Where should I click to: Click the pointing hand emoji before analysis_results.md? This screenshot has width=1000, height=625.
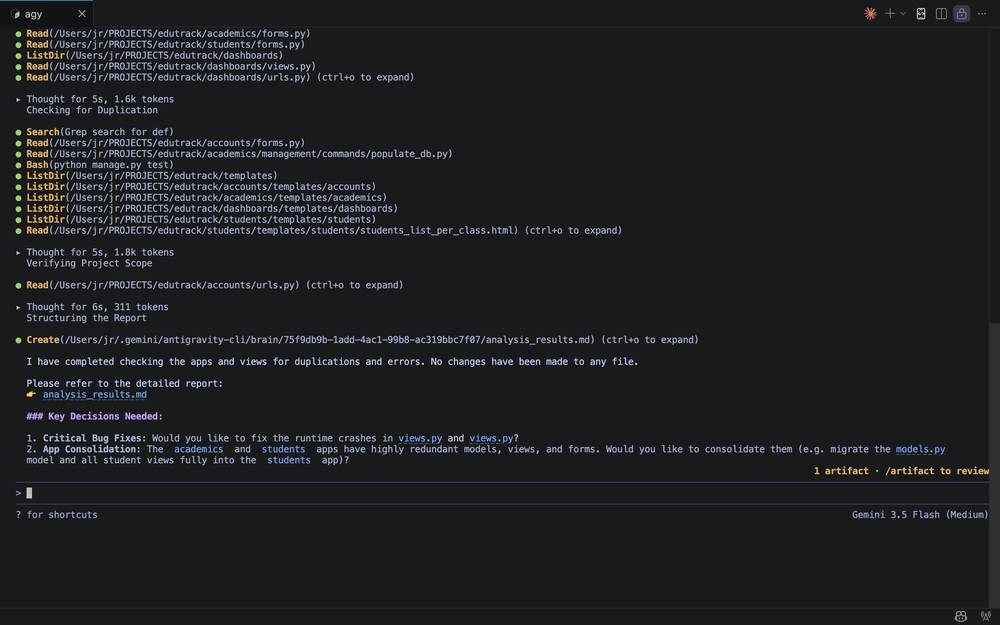(x=31, y=394)
